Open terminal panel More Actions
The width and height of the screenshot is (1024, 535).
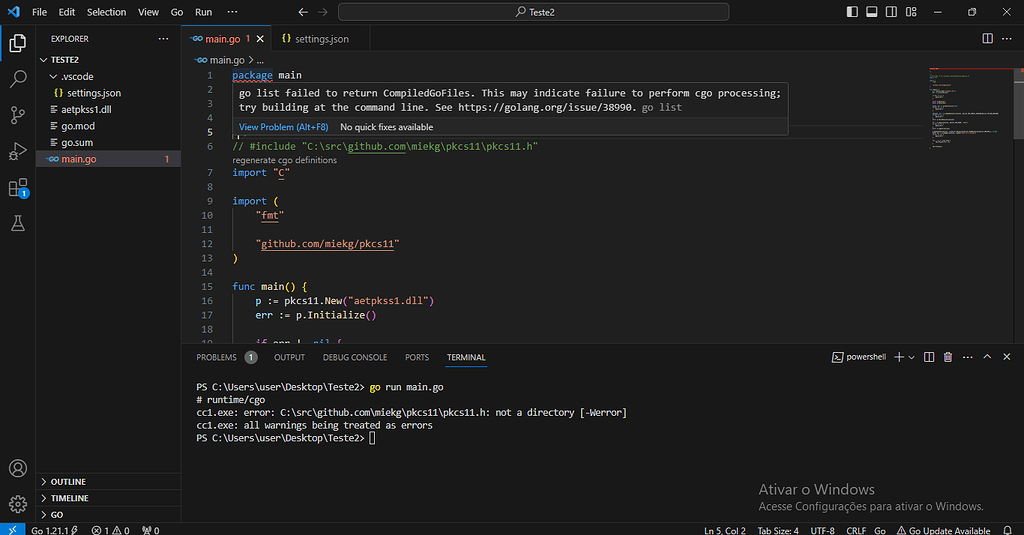point(968,357)
